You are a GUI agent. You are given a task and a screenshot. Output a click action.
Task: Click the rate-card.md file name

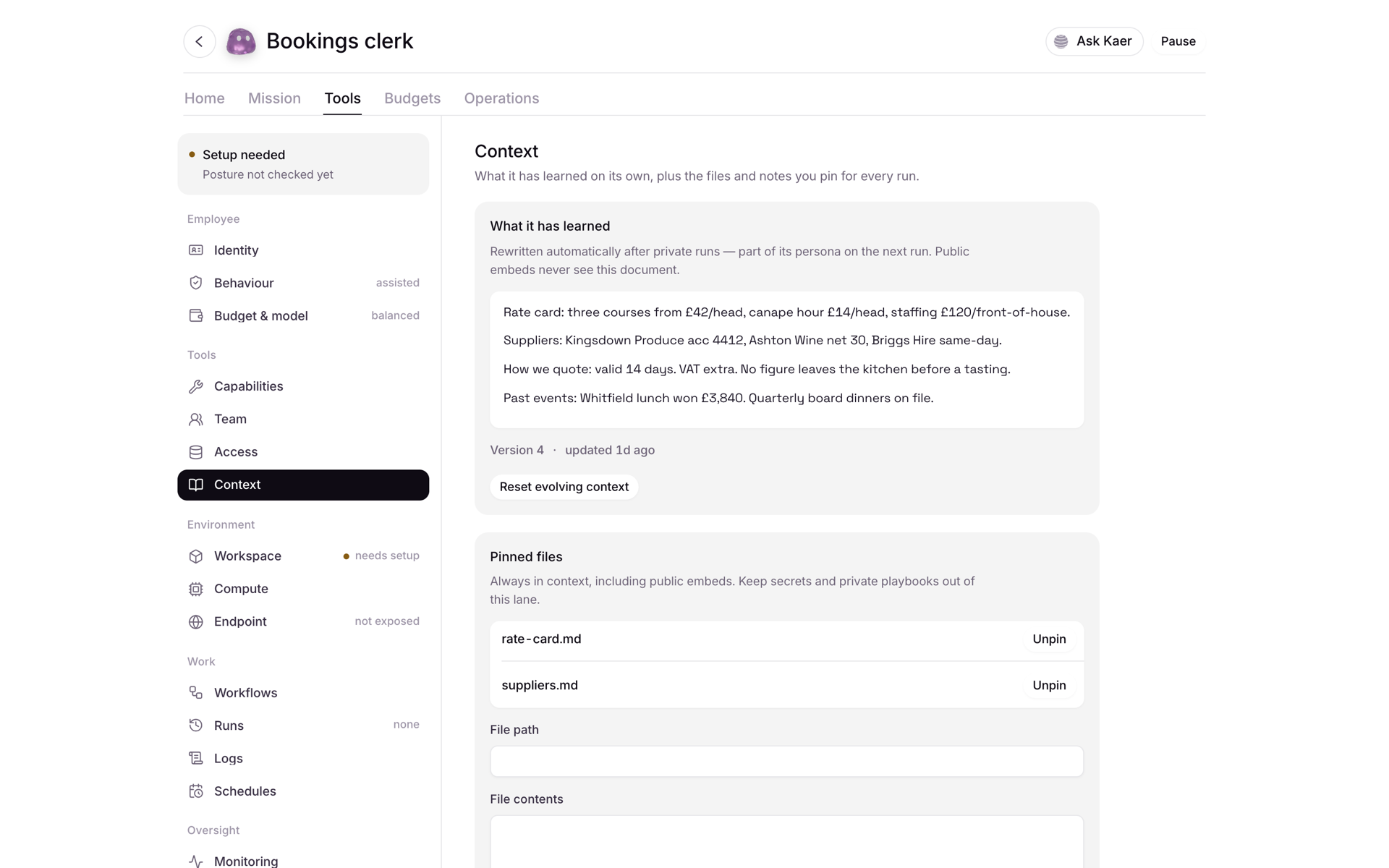pyautogui.click(x=541, y=639)
